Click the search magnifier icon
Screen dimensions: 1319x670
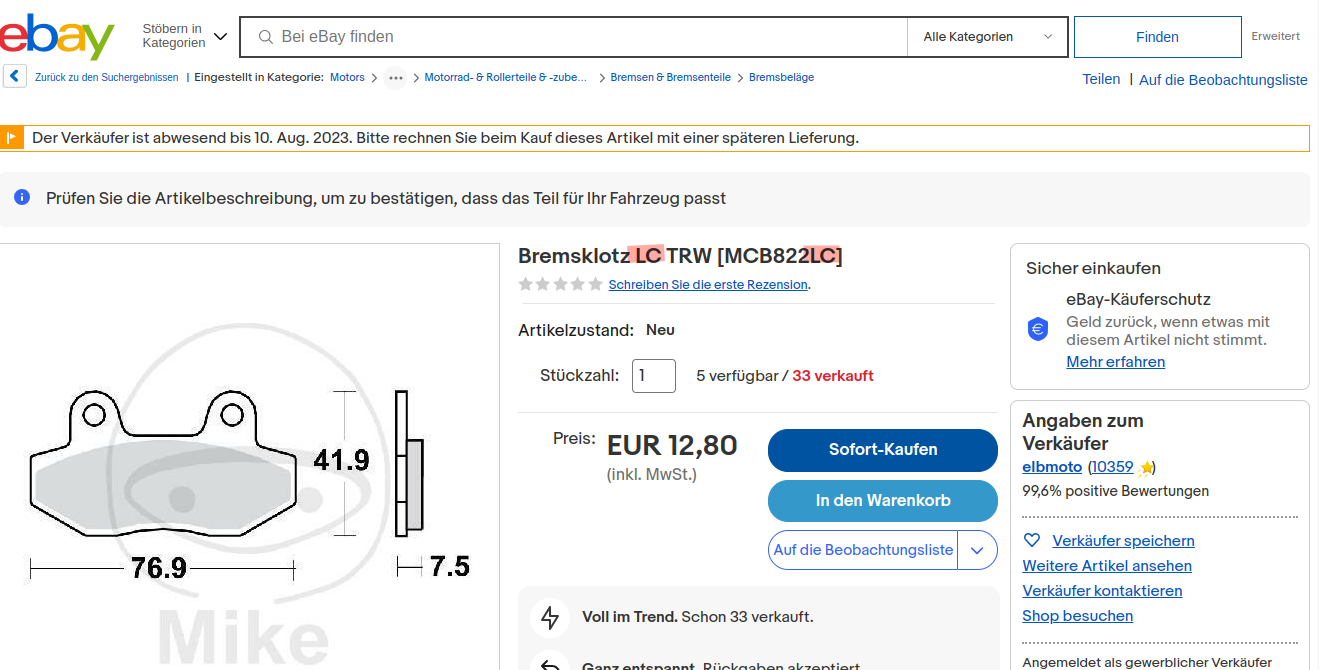pyautogui.click(x=266, y=37)
